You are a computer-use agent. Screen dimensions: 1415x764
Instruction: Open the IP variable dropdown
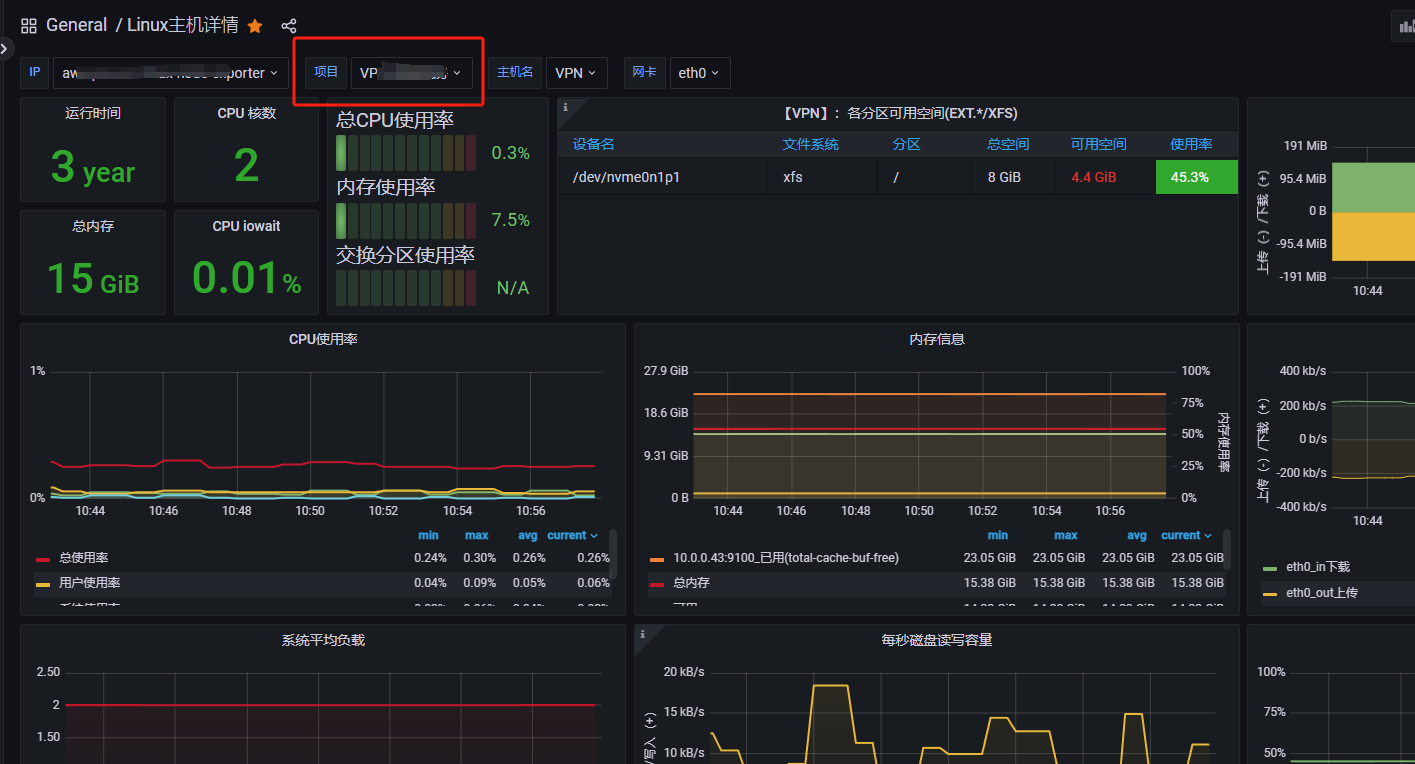point(171,73)
